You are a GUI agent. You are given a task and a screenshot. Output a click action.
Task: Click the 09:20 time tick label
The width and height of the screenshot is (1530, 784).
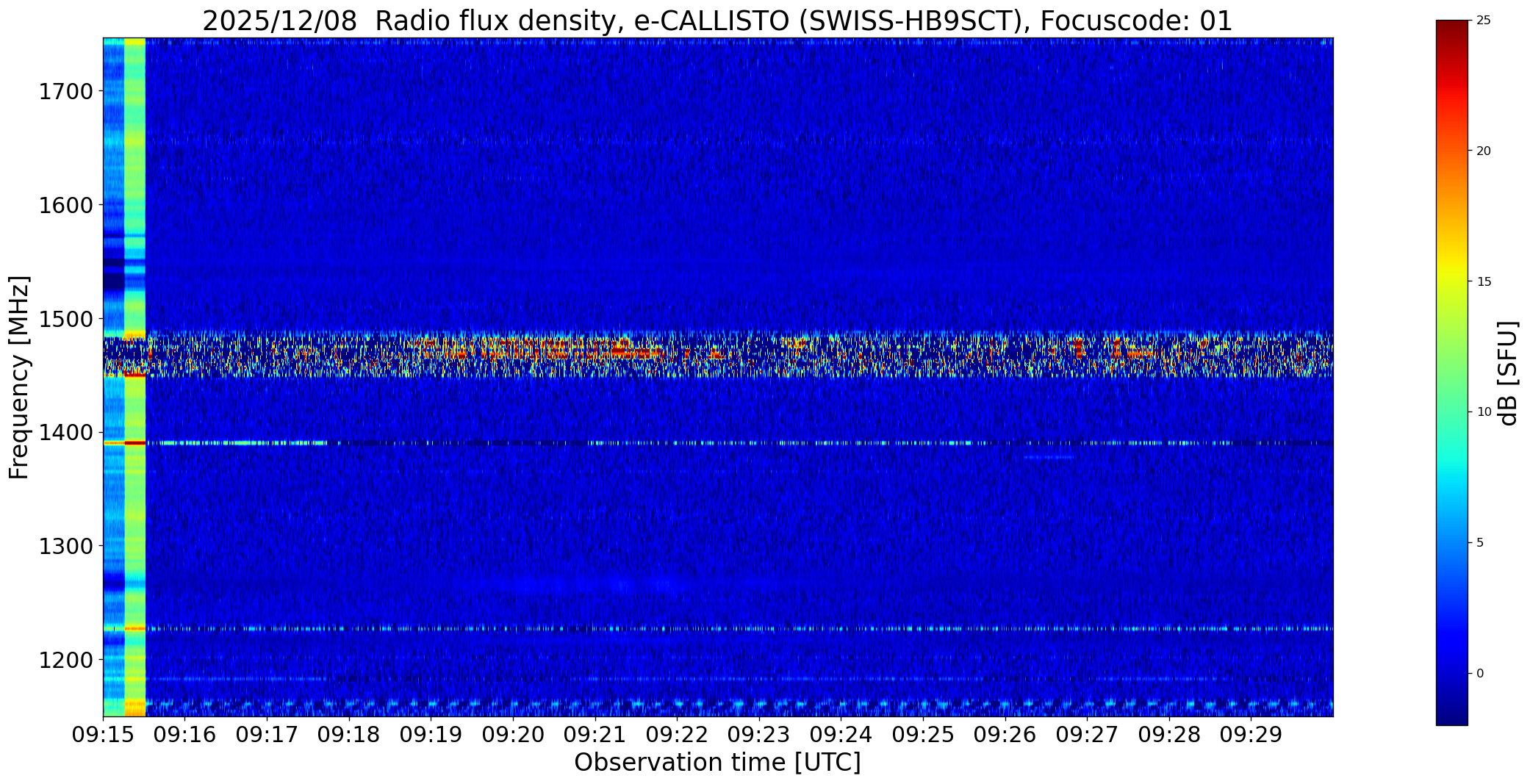point(513,735)
